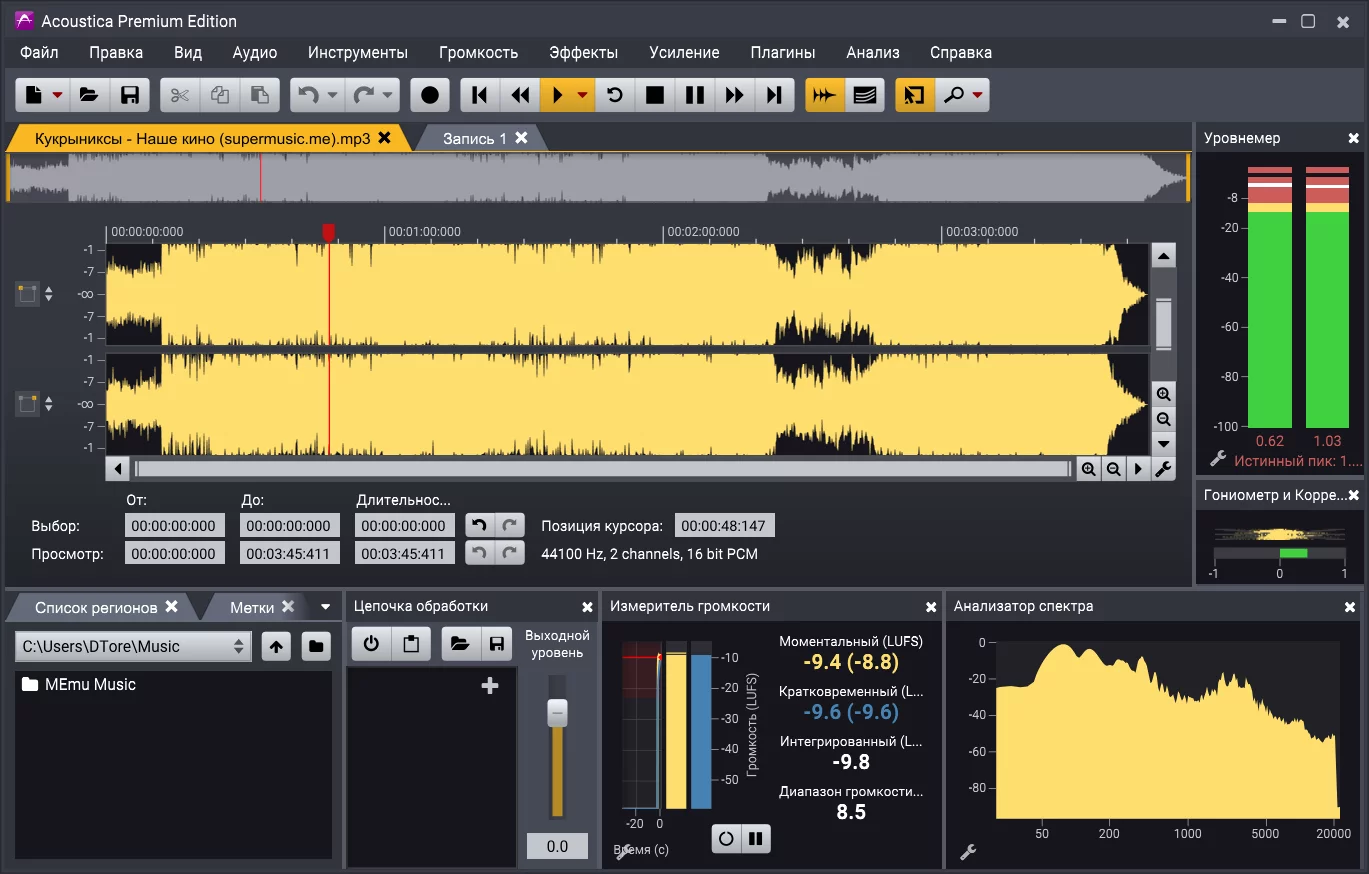This screenshot has height=874, width=1369.
Task: Adjust the Выходной уровень output level slider
Action: click(557, 712)
